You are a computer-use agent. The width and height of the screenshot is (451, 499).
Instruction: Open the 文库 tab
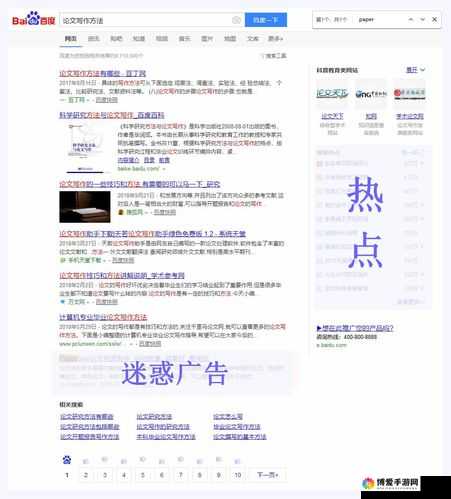pyautogui.click(x=253, y=39)
